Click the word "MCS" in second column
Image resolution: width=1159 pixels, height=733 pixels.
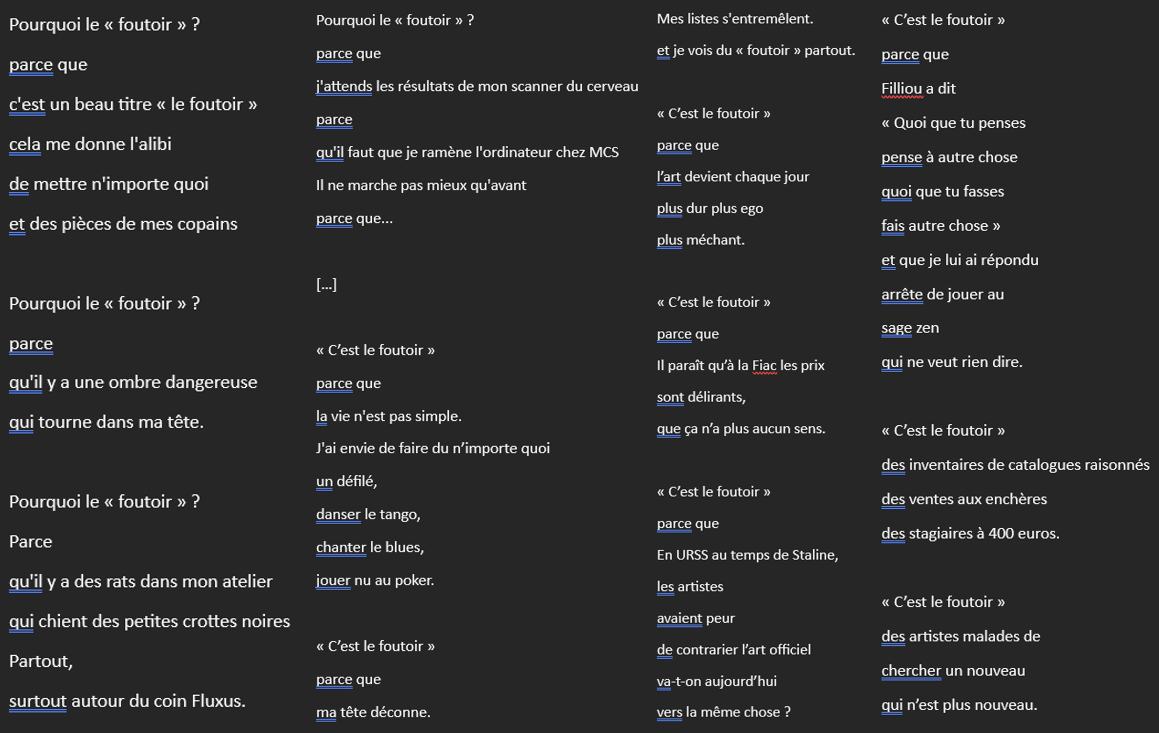pyautogui.click(x=604, y=152)
